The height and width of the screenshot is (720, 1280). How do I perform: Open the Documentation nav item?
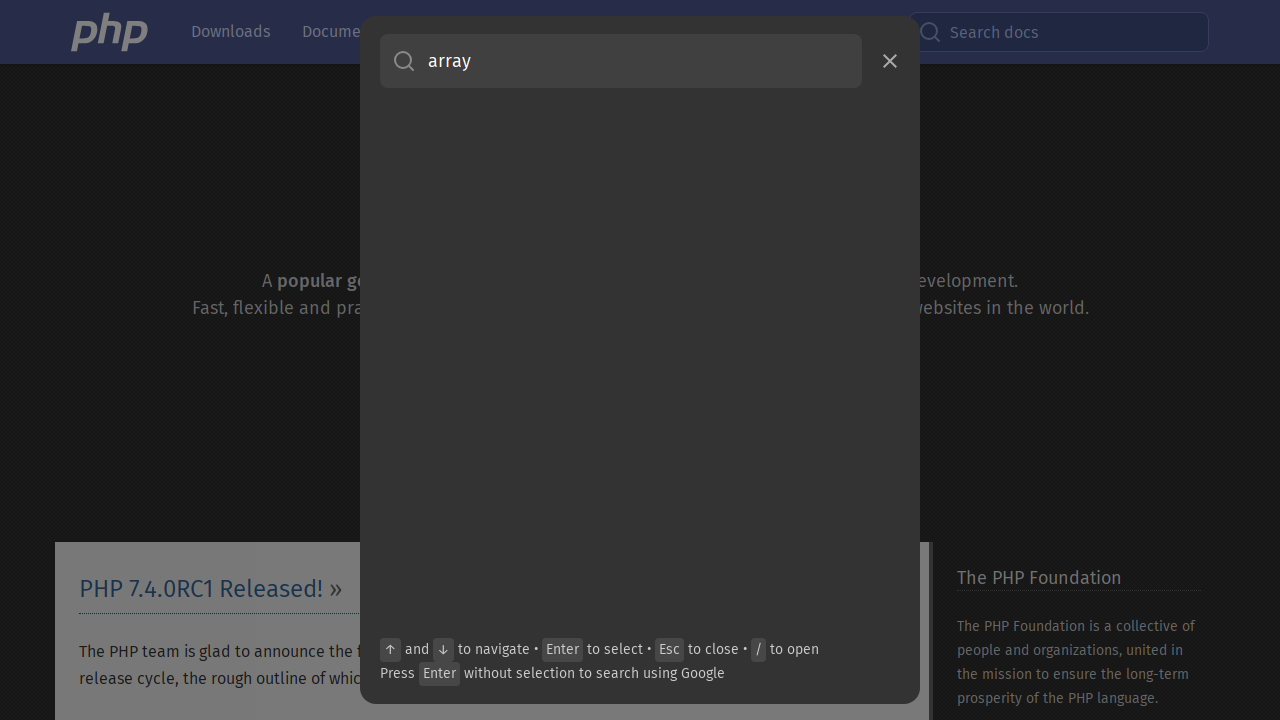point(331,32)
